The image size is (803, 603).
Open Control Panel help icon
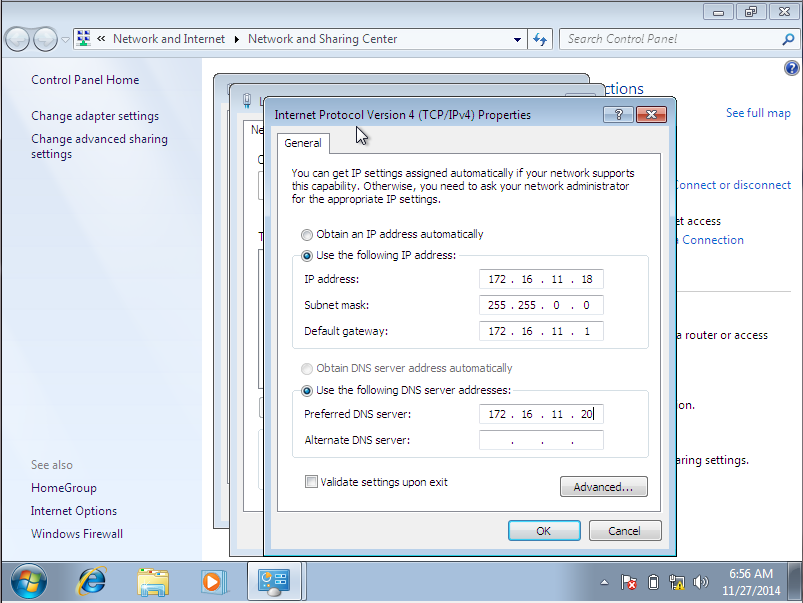(791, 68)
